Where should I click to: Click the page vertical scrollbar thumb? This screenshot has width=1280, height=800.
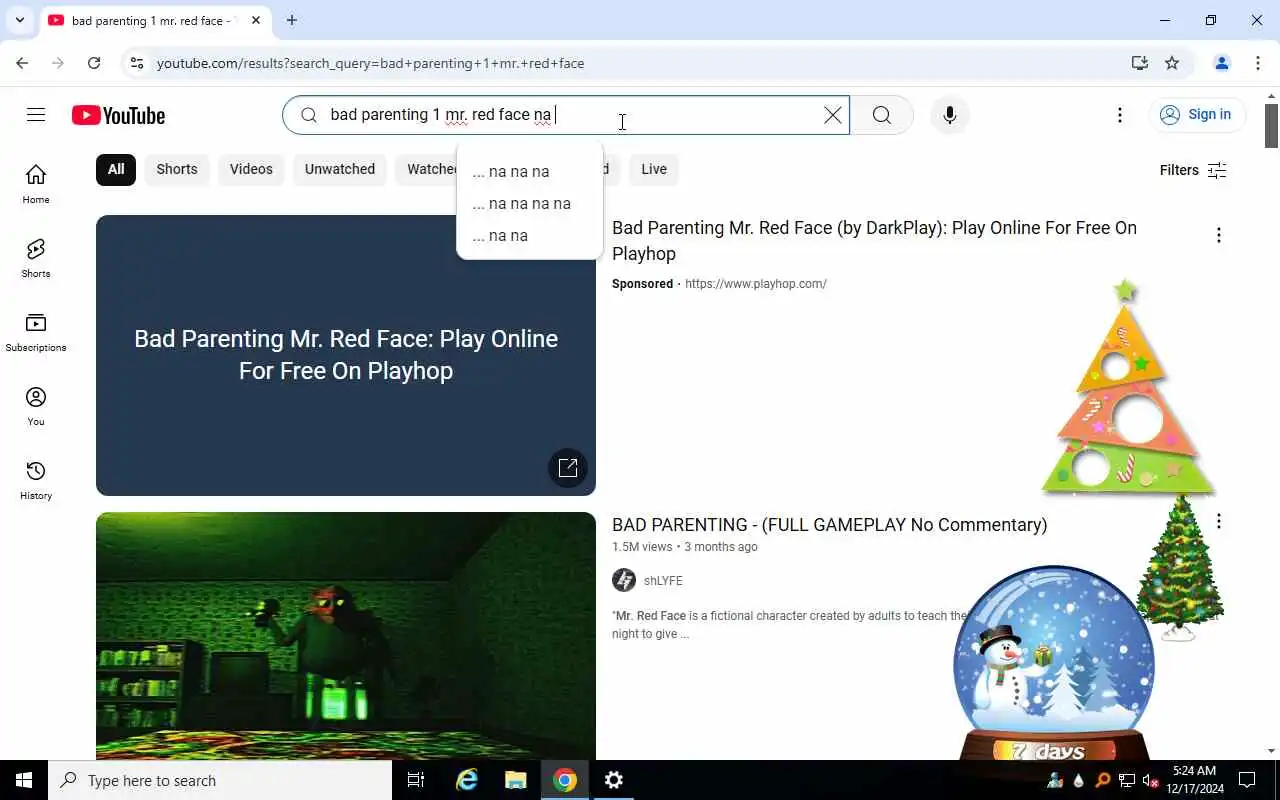(x=1272, y=125)
